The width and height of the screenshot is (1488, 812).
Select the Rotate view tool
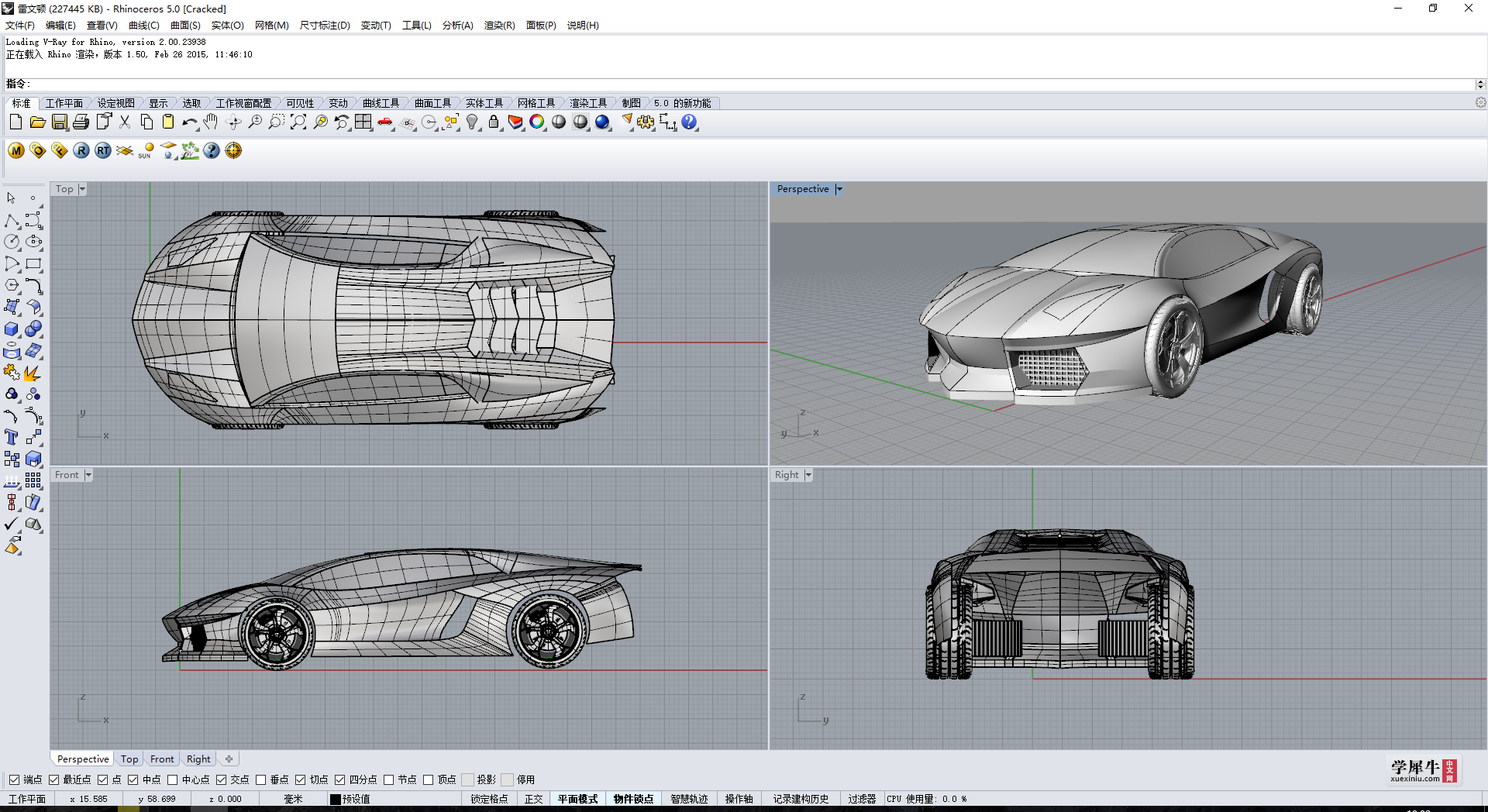click(232, 122)
